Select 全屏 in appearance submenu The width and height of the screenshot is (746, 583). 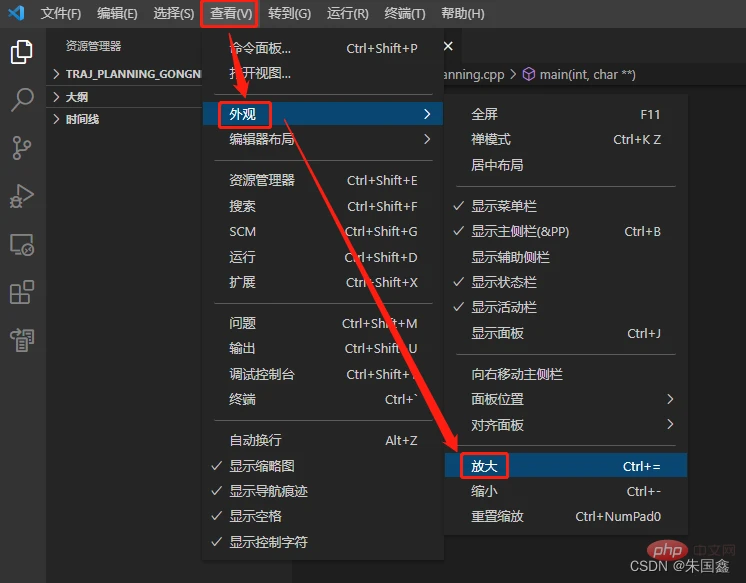566,114
